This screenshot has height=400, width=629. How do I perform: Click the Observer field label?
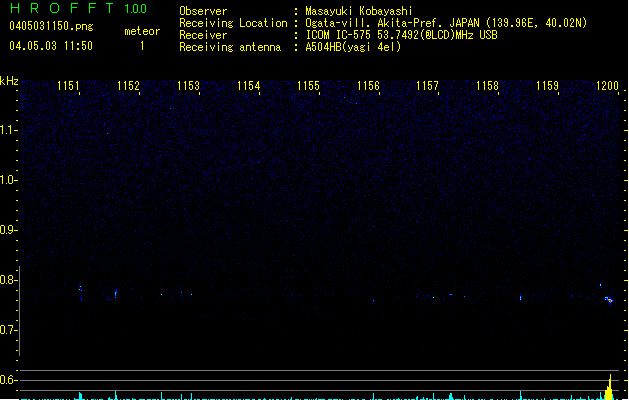coord(203,11)
